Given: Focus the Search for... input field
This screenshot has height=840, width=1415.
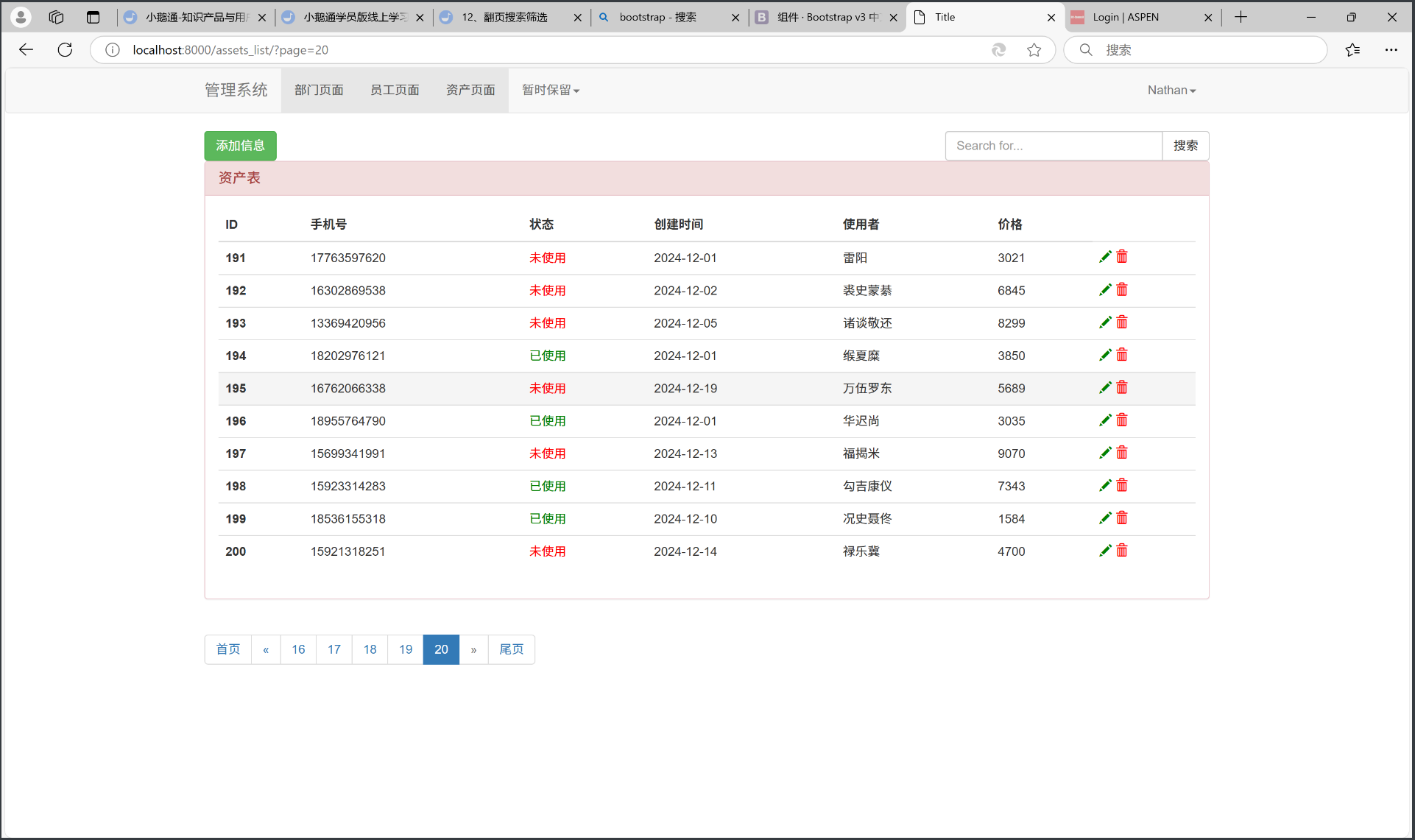Looking at the screenshot, I should (x=1053, y=146).
